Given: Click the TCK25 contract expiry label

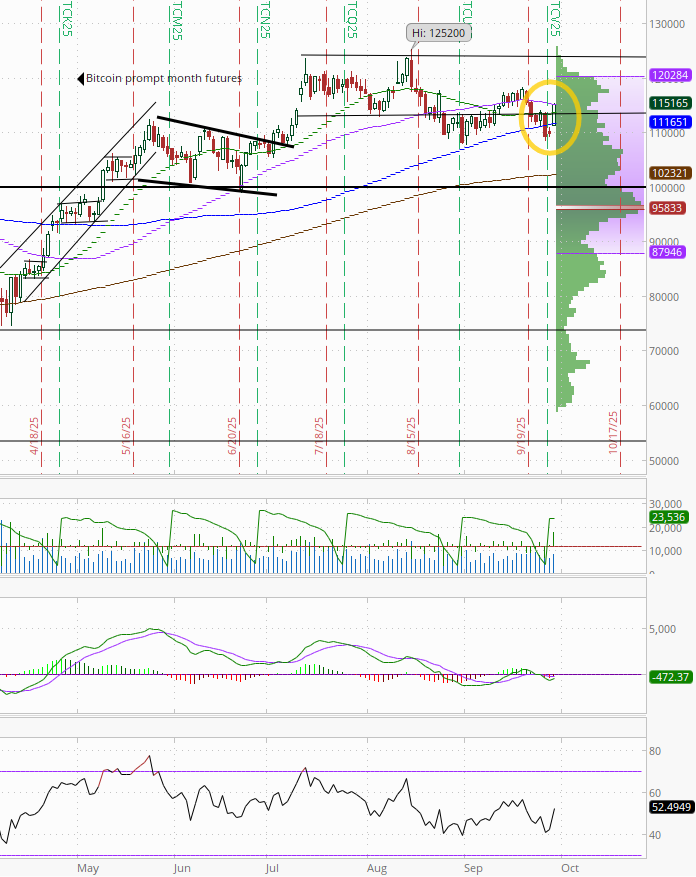Looking at the screenshot, I should (67, 20).
